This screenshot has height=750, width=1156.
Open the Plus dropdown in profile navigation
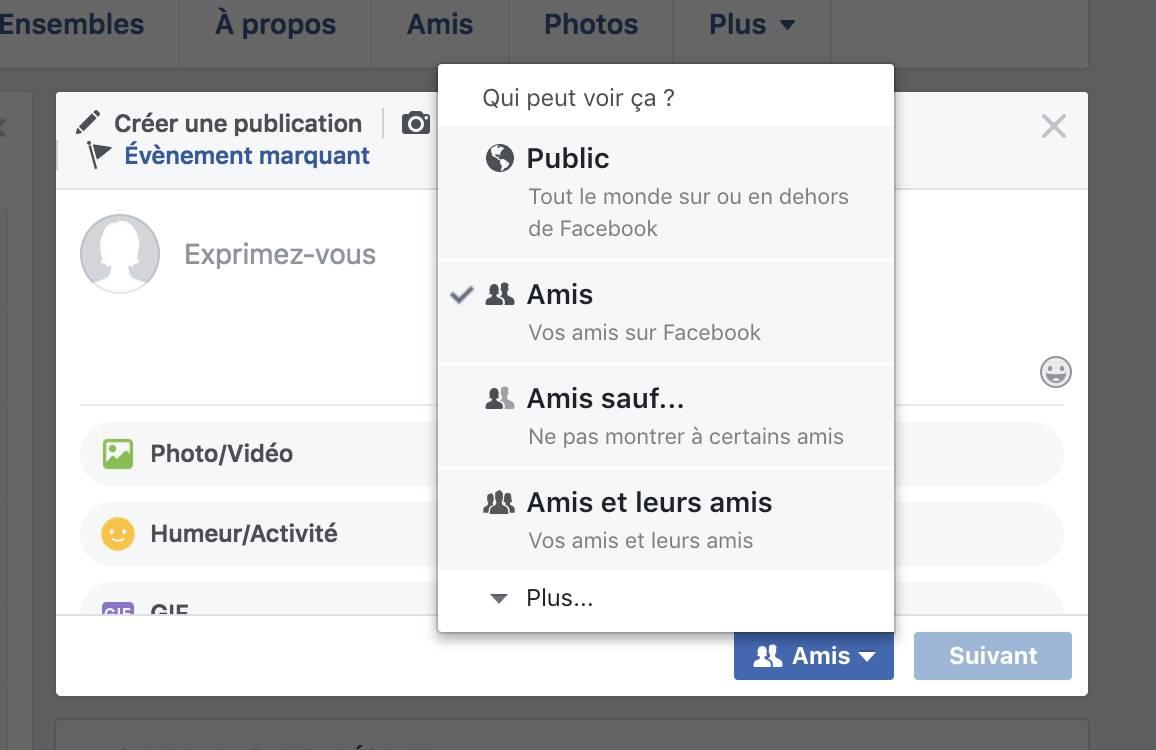pyautogui.click(x=751, y=25)
